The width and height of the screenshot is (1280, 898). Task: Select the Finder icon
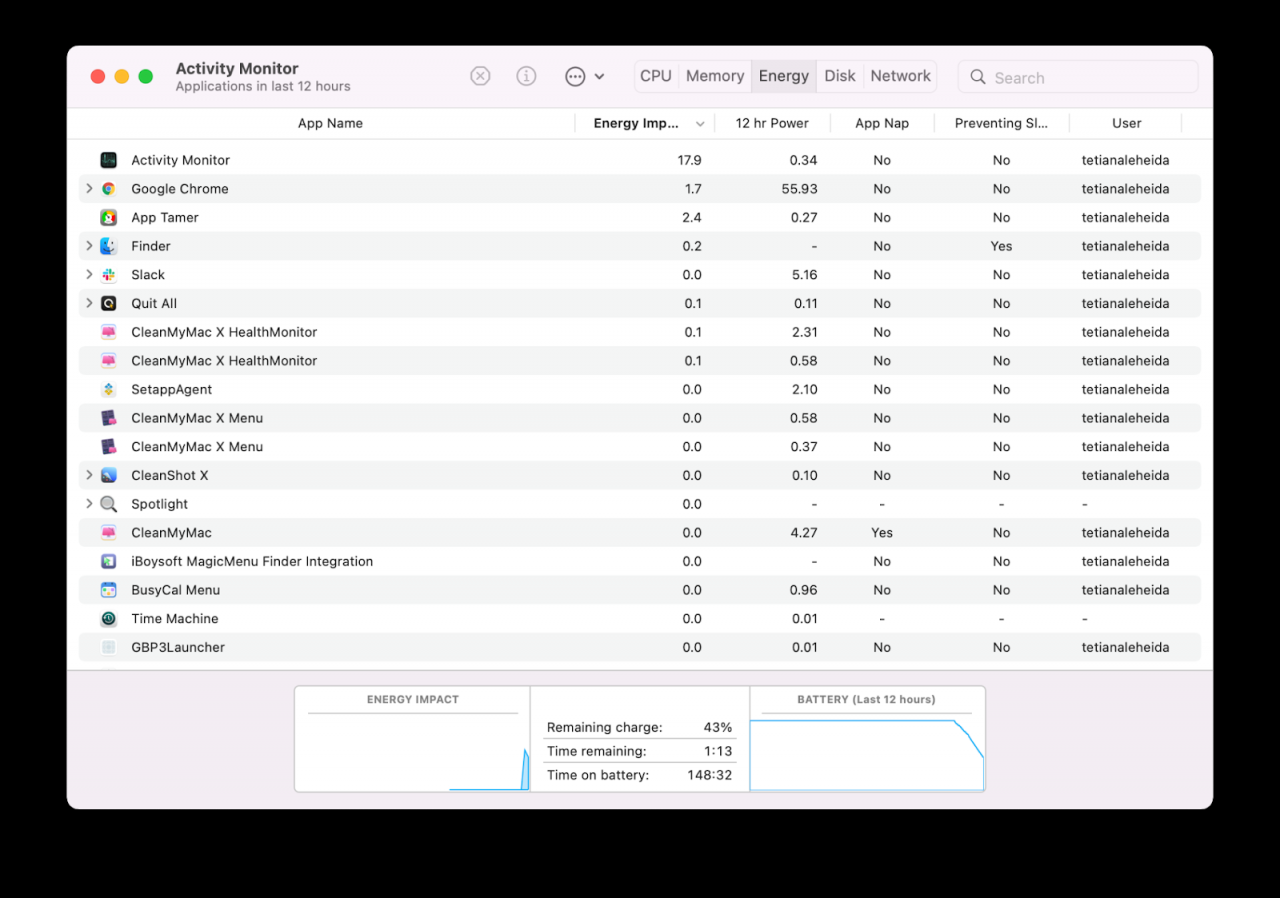click(109, 246)
